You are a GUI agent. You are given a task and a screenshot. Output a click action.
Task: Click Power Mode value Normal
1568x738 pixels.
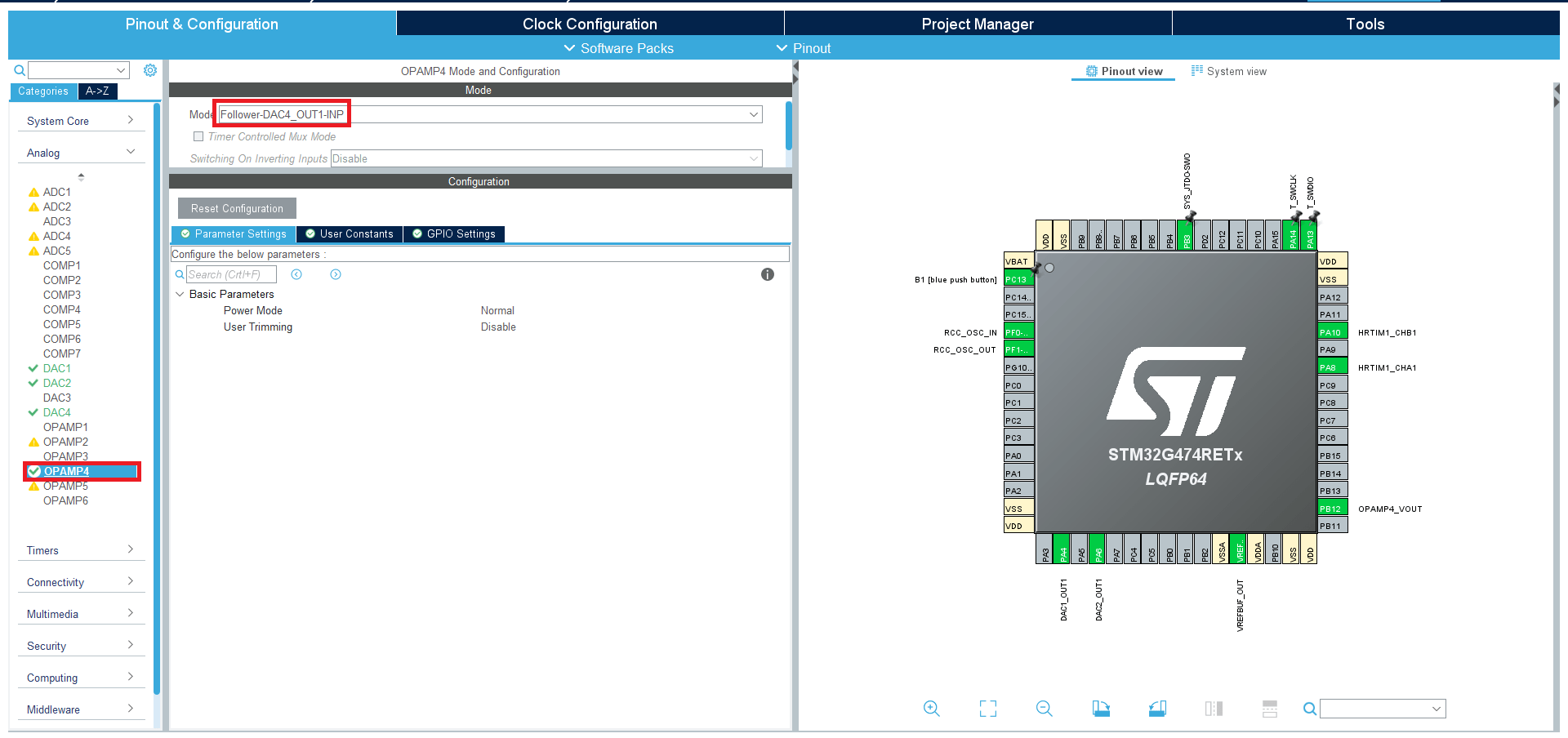coord(497,310)
